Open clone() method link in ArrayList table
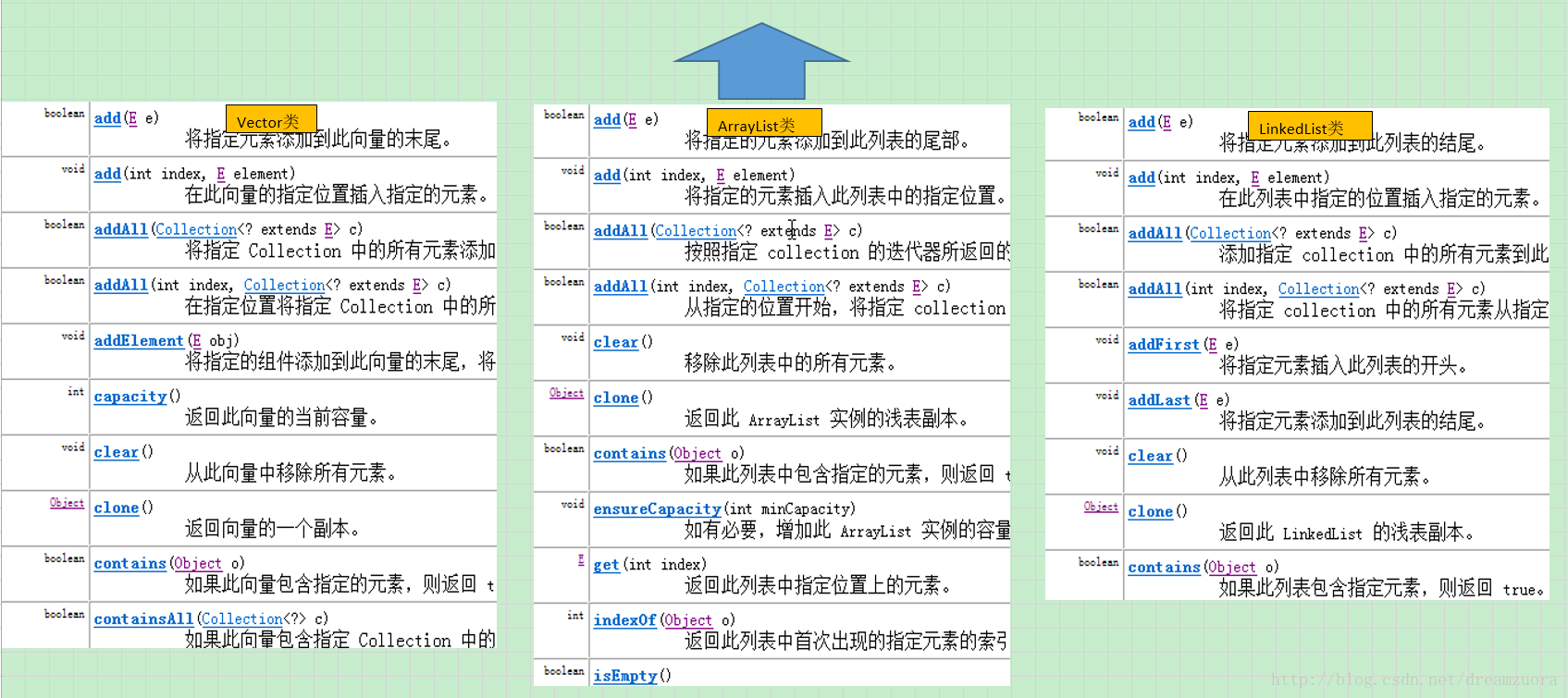This screenshot has width=1568, height=698. click(616, 398)
